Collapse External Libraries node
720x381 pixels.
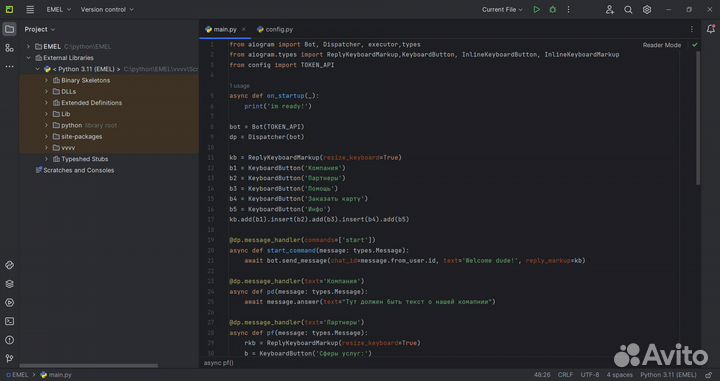[28, 58]
